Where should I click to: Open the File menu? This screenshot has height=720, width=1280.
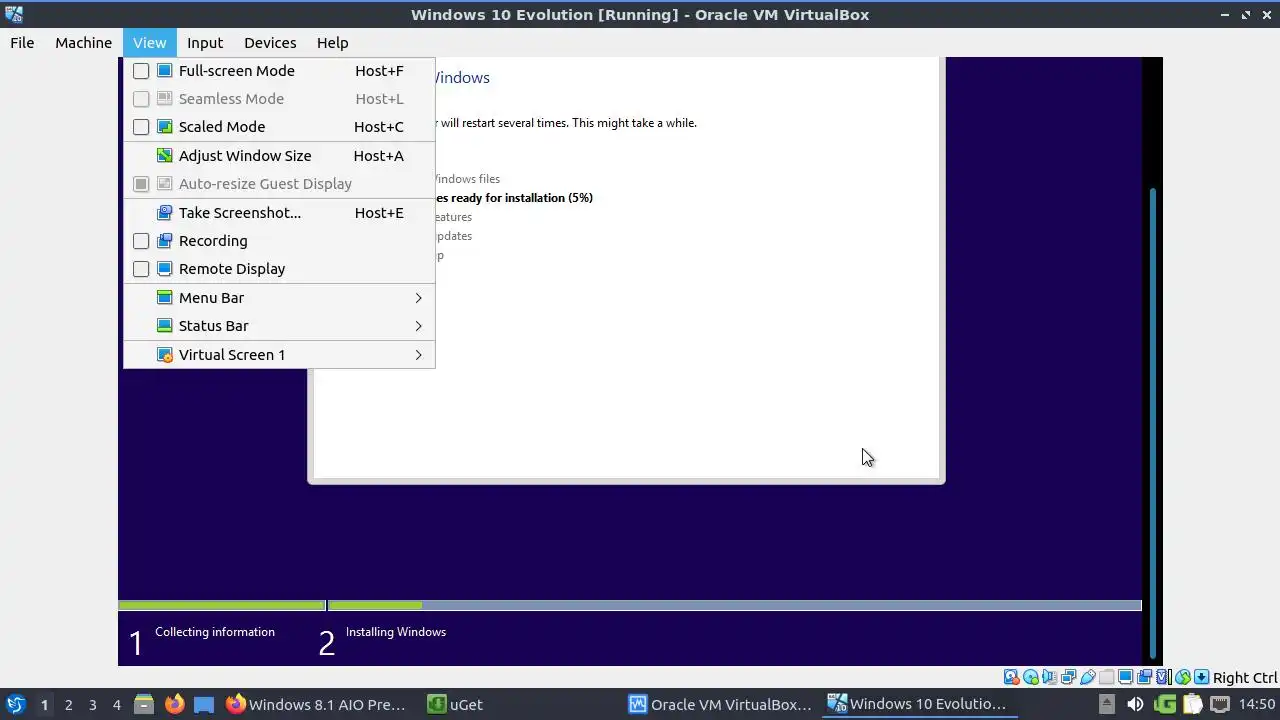22,43
